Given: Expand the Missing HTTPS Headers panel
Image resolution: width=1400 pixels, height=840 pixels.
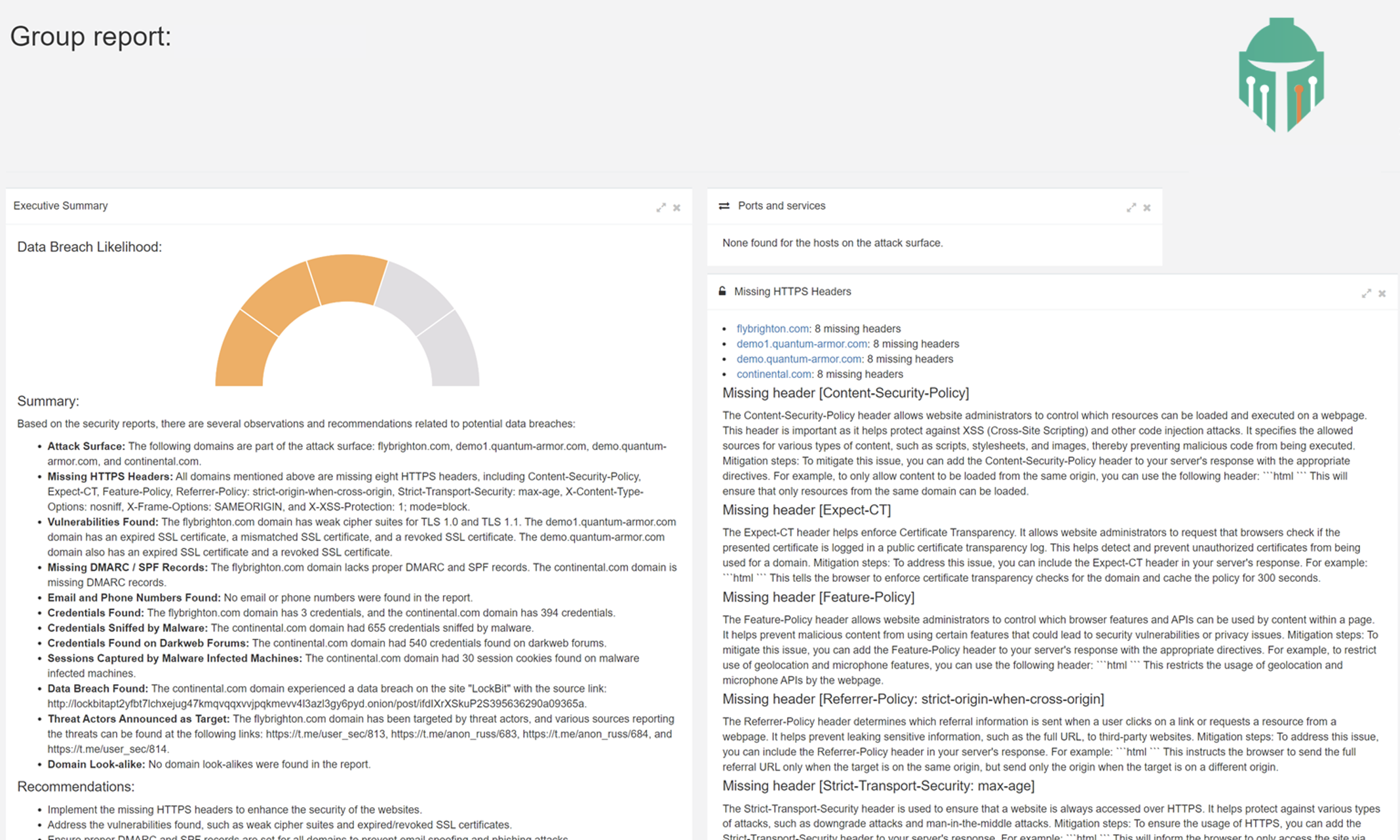Looking at the screenshot, I should click(x=1366, y=294).
